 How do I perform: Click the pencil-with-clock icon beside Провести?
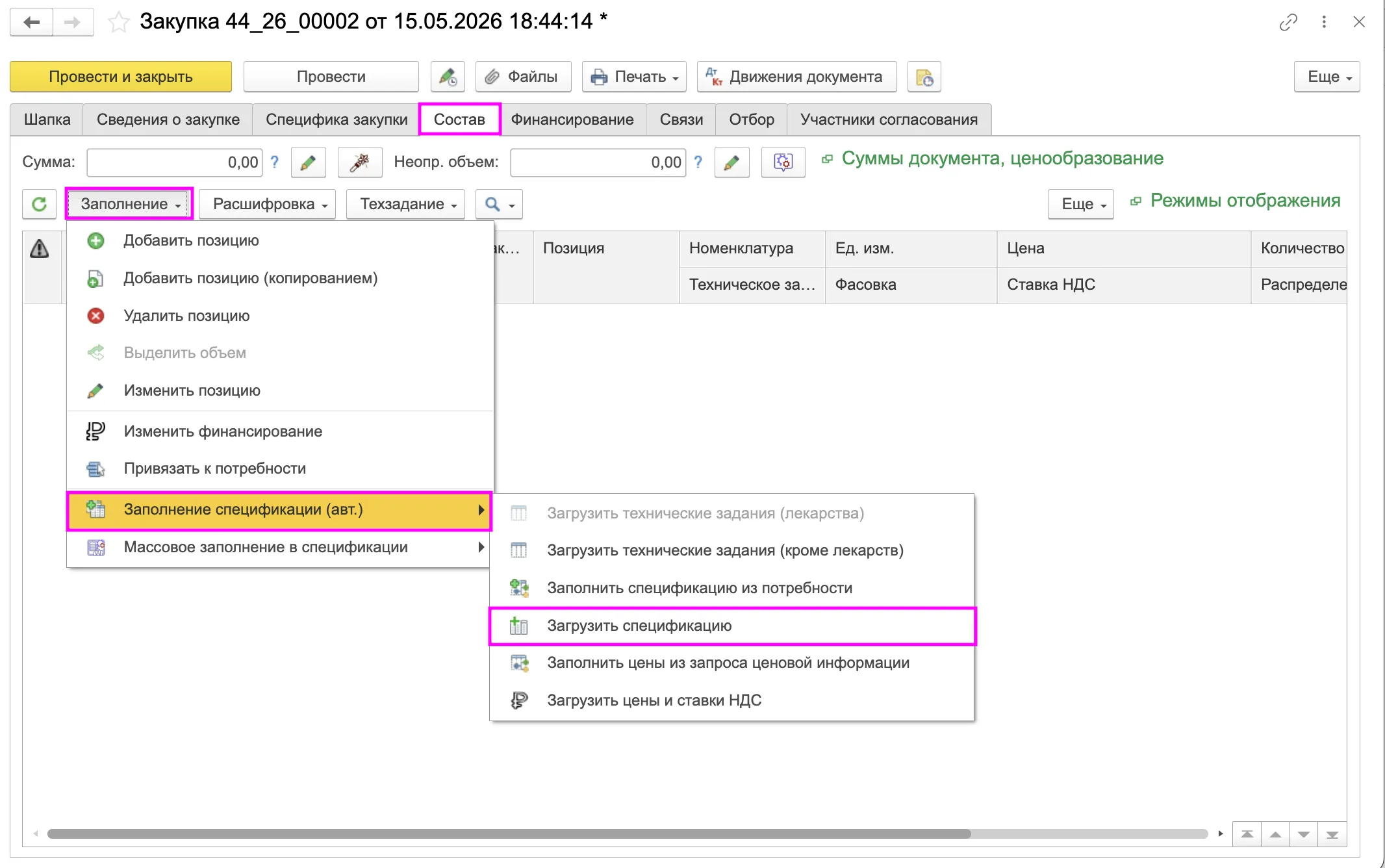(x=448, y=77)
